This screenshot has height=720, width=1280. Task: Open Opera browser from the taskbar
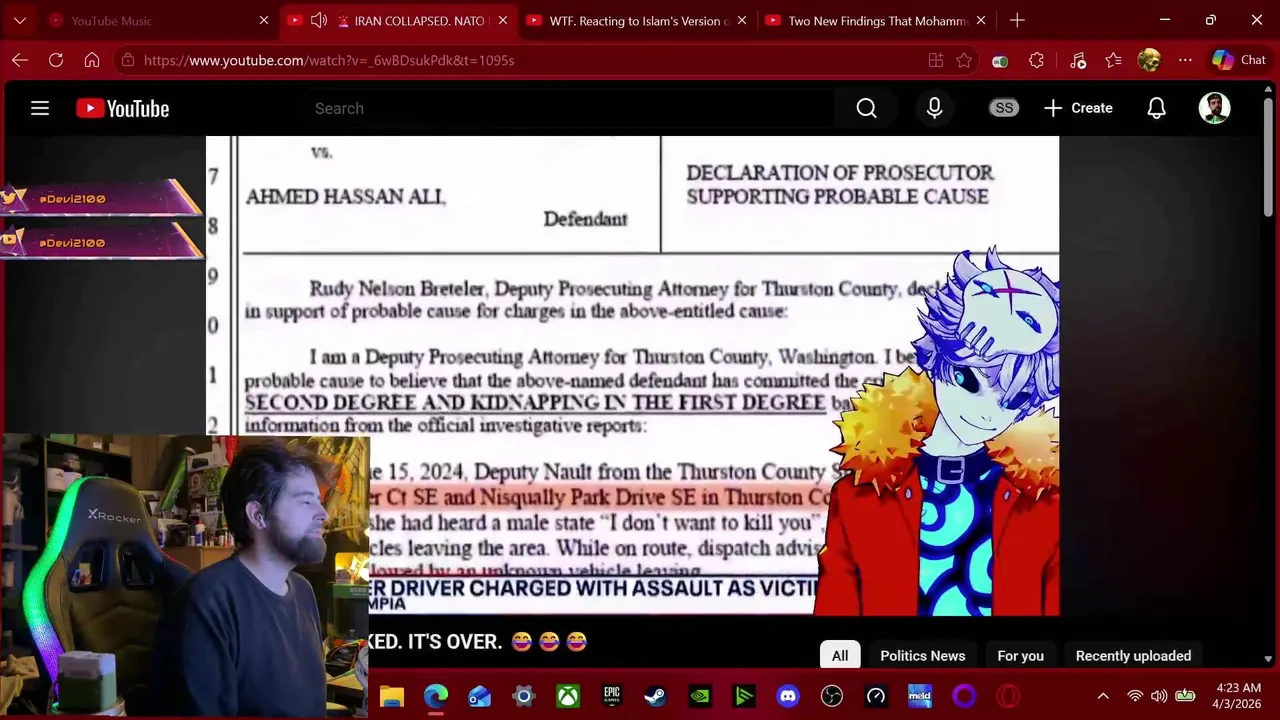coord(1008,696)
